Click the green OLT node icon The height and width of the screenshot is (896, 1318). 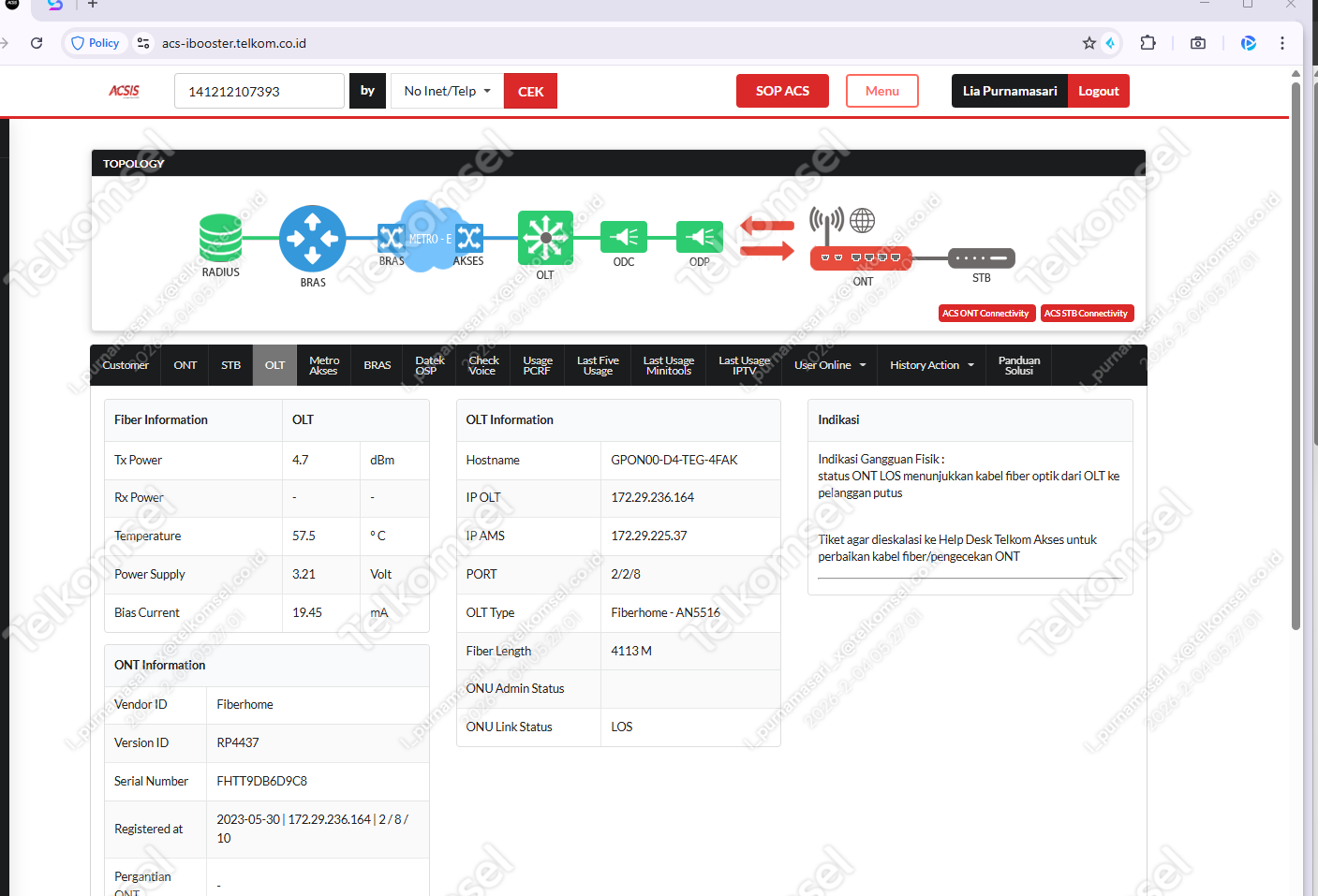(545, 238)
